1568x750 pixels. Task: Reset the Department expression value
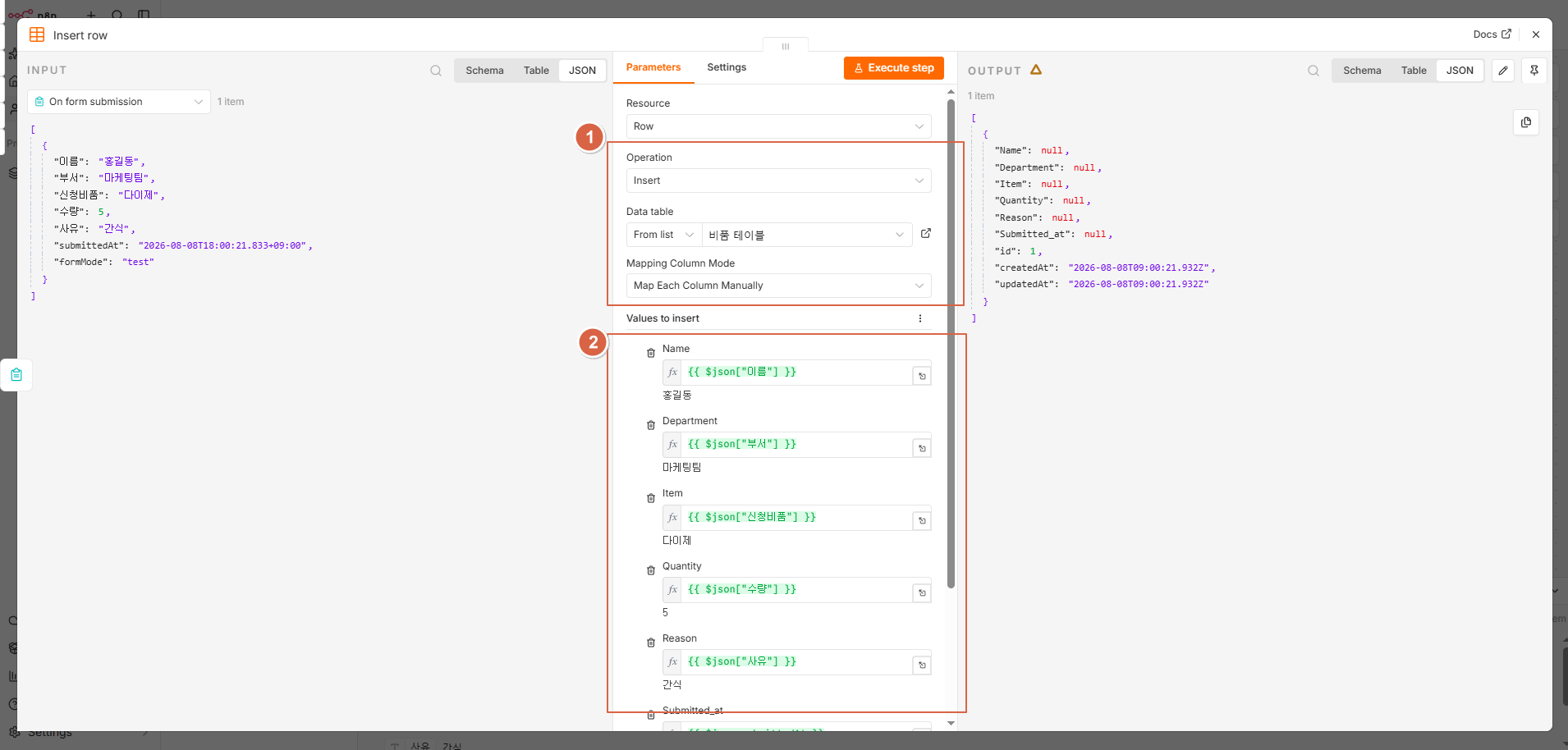coord(922,448)
